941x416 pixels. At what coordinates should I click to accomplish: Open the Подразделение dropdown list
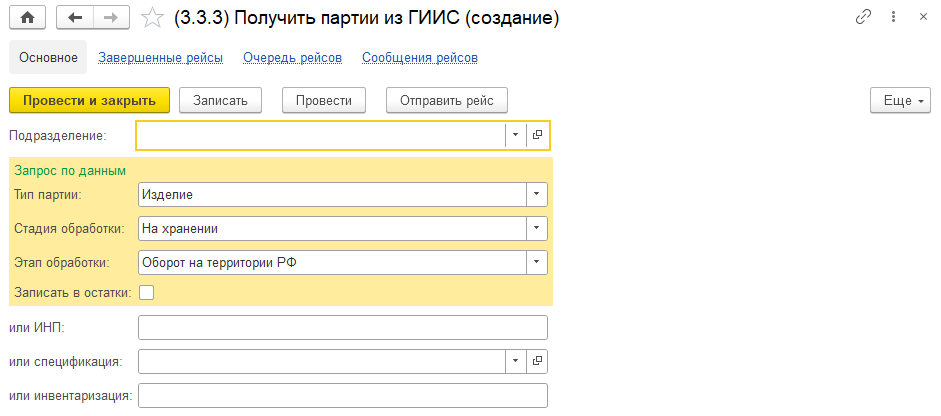pyautogui.click(x=516, y=135)
